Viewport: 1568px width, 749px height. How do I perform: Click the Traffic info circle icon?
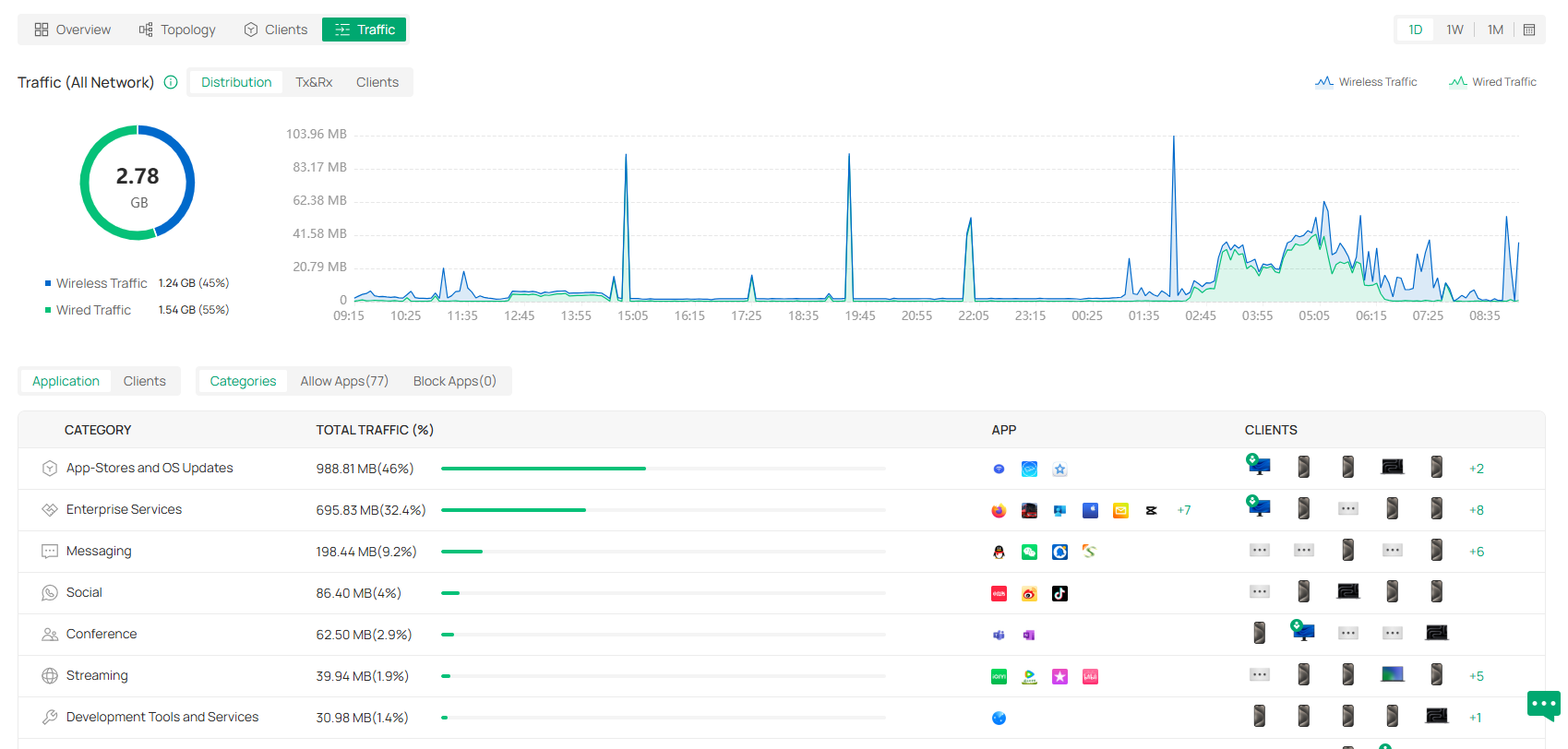coord(171,82)
